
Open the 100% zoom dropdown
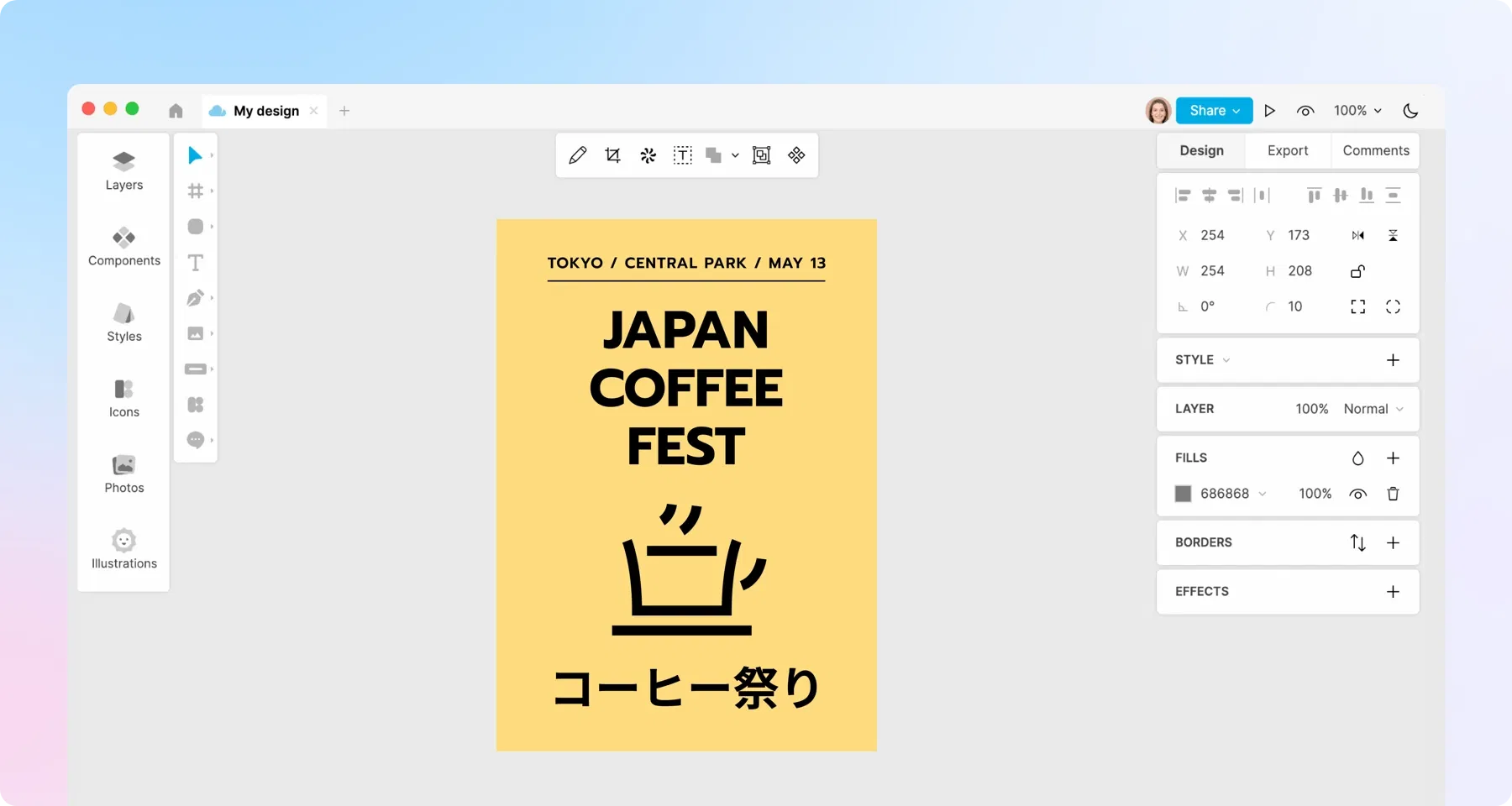[1357, 111]
